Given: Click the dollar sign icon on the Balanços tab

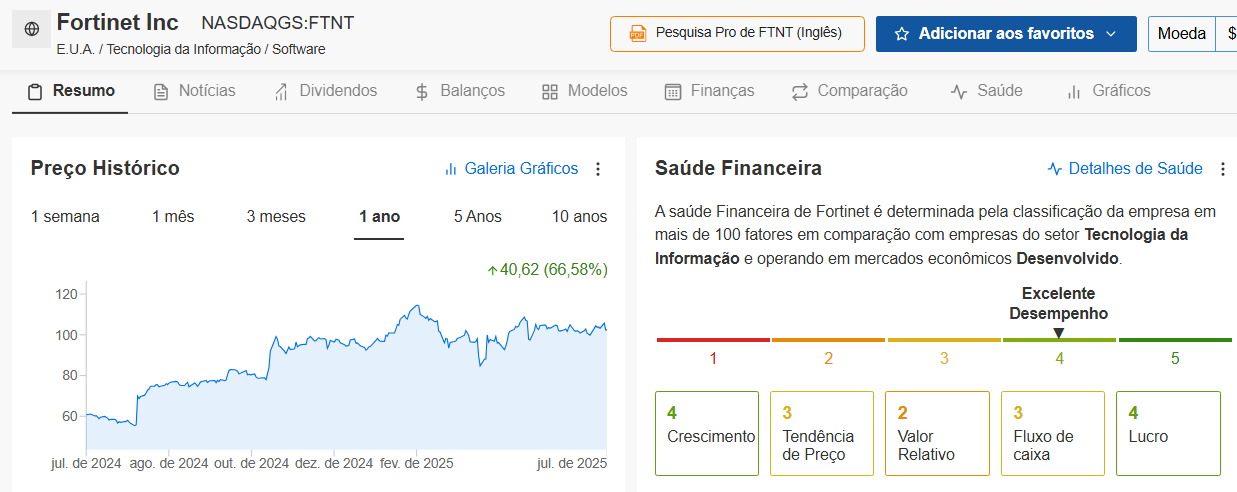Looking at the screenshot, I should pos(422,91).
